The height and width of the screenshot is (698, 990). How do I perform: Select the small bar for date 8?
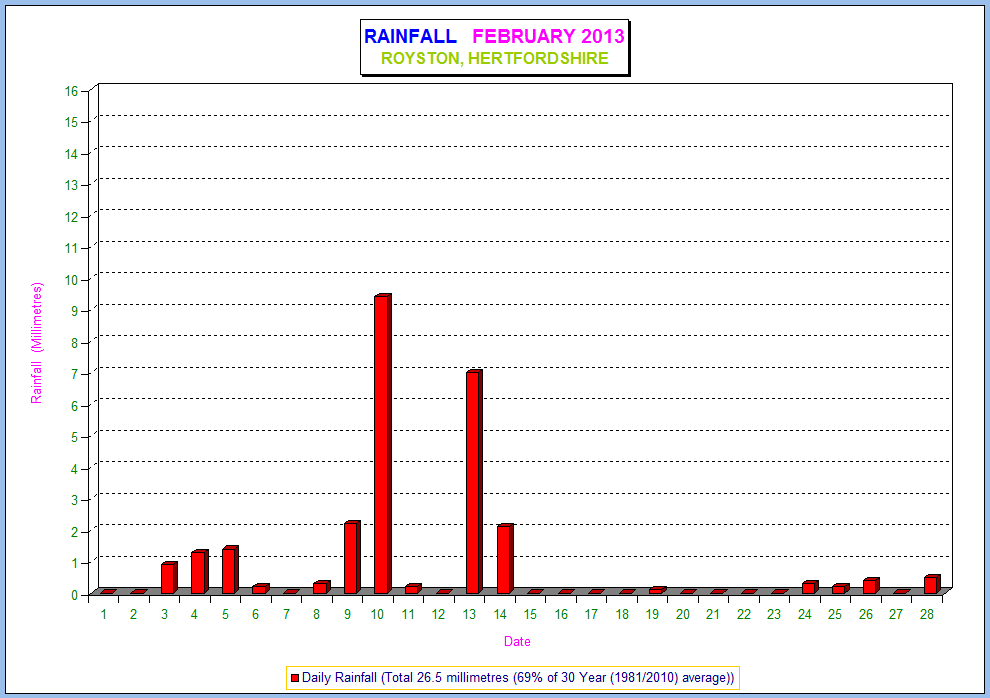[321, 587]
